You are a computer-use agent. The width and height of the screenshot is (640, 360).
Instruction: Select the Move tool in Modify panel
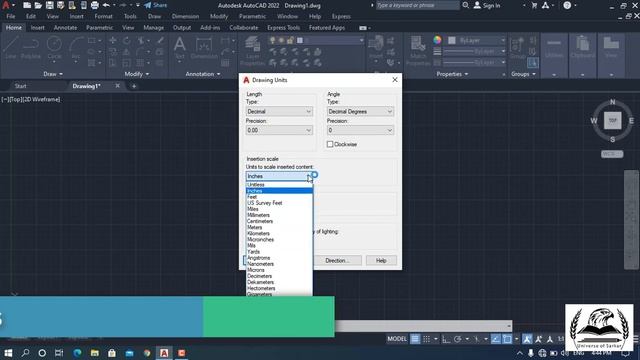pyautogui.click(x=113, y=40)
